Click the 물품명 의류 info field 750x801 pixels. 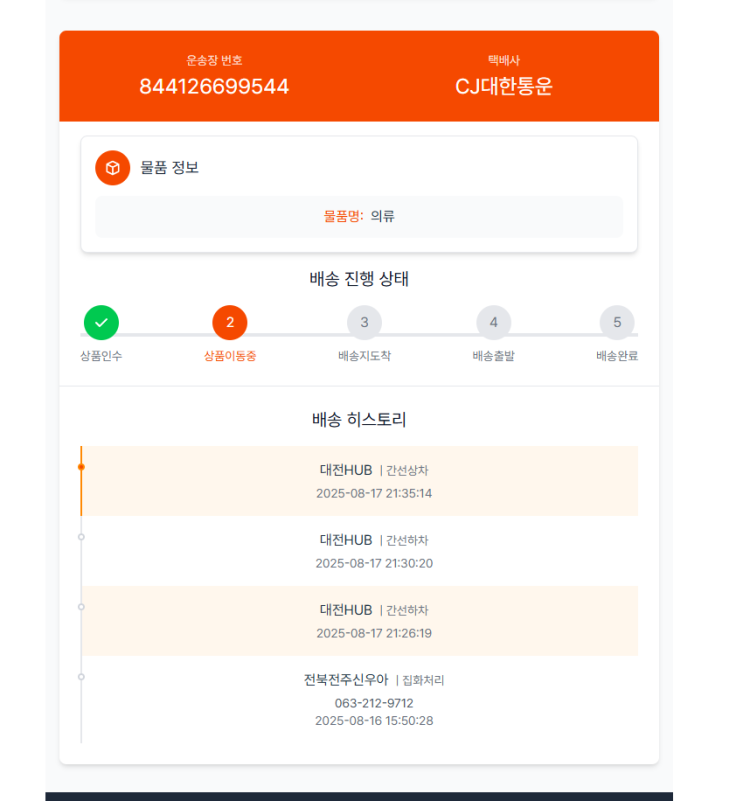(x=359, y=217)
